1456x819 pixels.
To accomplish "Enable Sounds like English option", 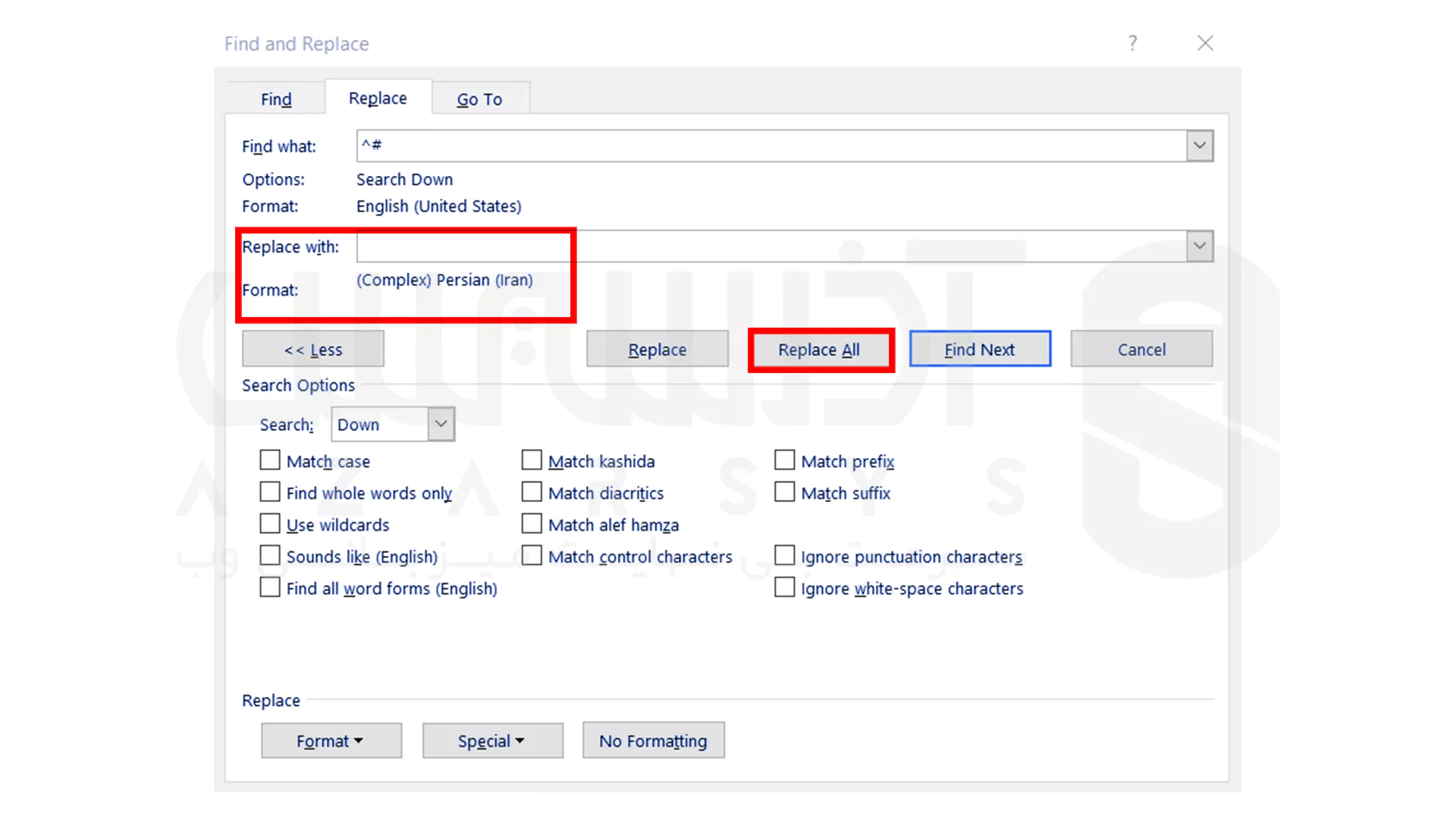I will click(270, 556).
